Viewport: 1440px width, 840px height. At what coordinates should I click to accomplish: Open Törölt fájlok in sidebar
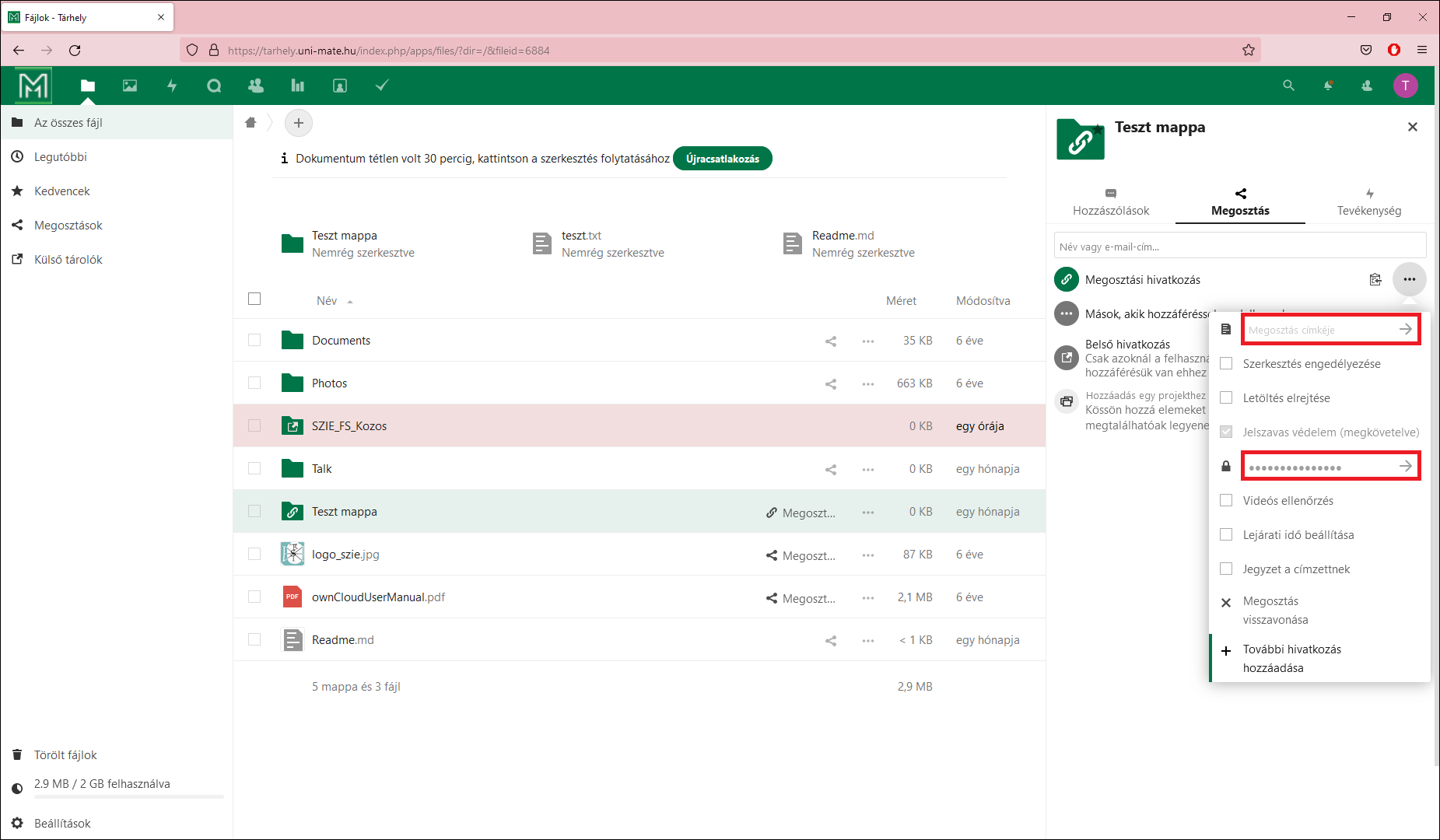coord(117,755)
